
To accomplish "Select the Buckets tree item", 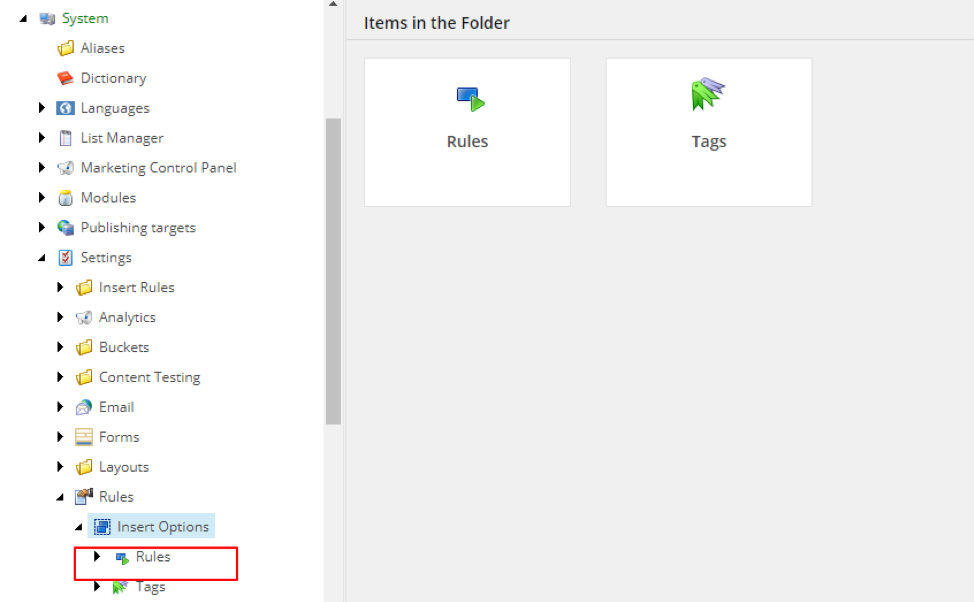I will click(124, 347).
